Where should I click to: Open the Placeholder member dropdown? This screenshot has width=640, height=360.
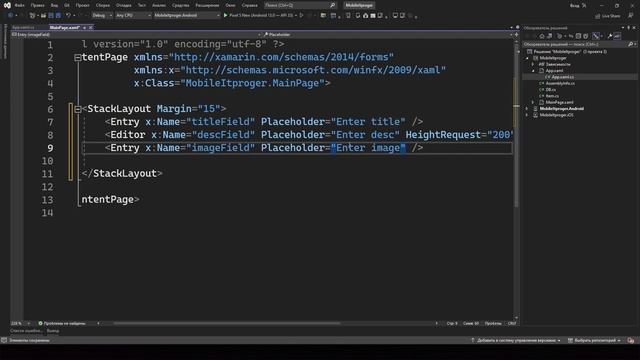pyautogui.click(x=388, y=35)
